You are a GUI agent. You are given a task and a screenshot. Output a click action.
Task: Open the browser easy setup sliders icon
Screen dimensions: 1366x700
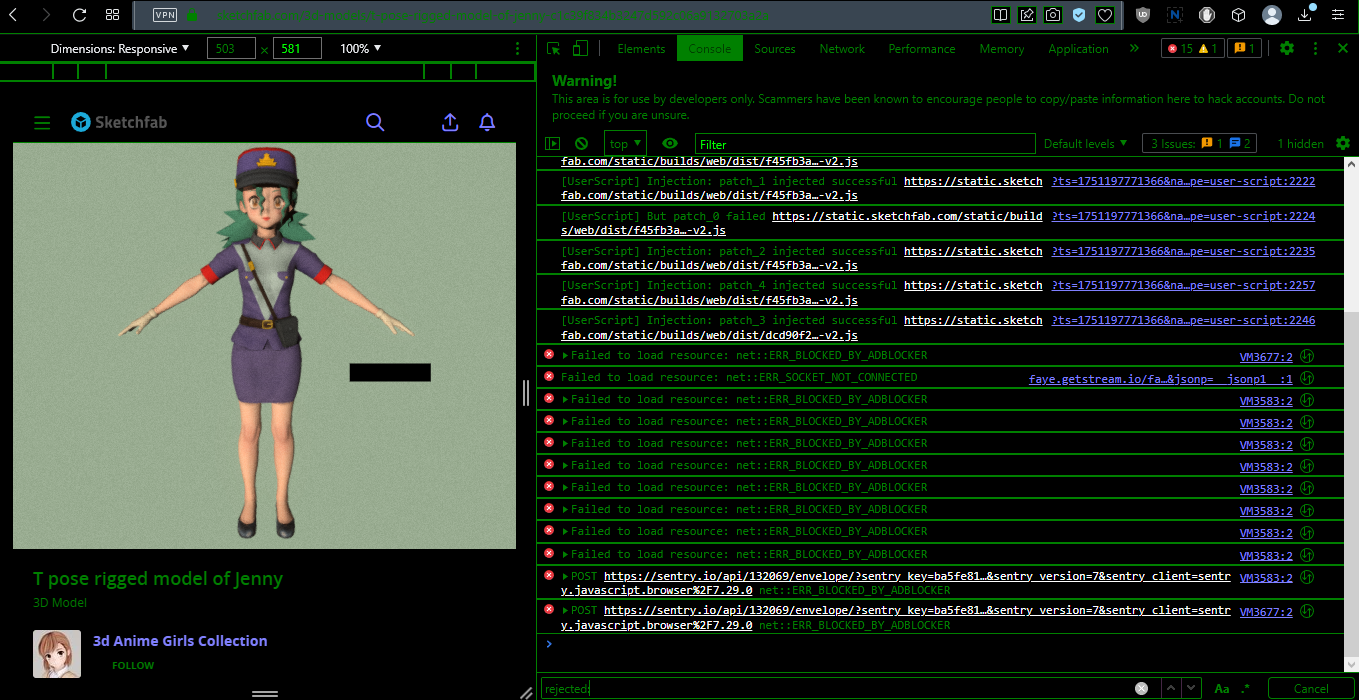[1338, 15]
